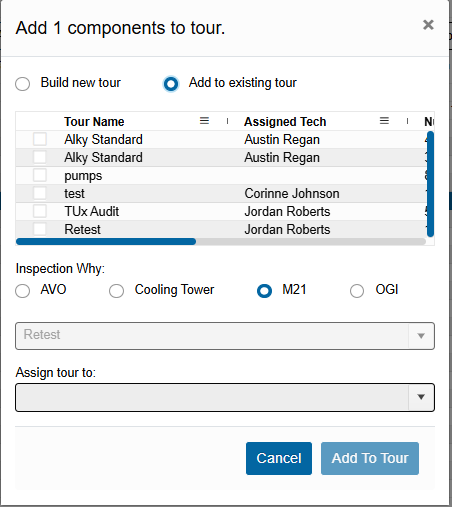Click the horizontal scrollbar of tour table
The image size is (452, 507).
tap(221, 241)
